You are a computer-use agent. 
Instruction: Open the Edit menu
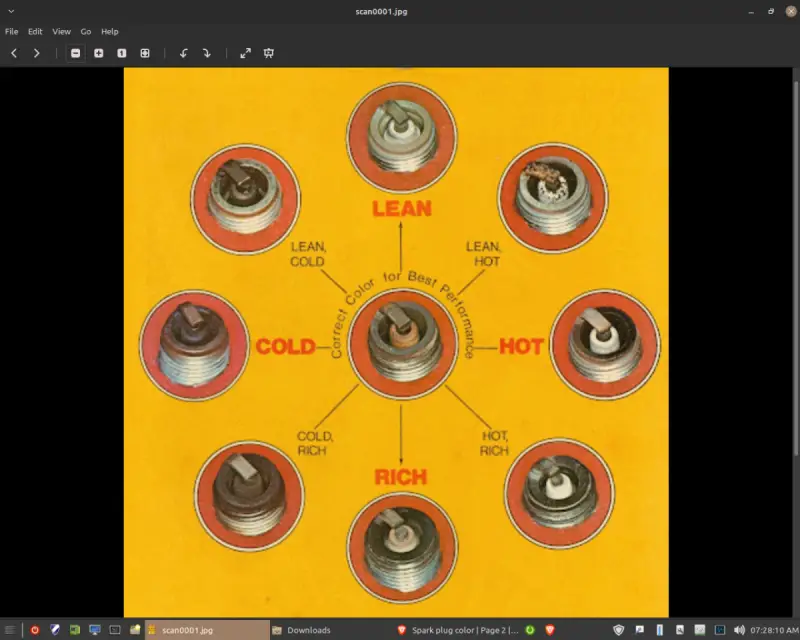35,32
